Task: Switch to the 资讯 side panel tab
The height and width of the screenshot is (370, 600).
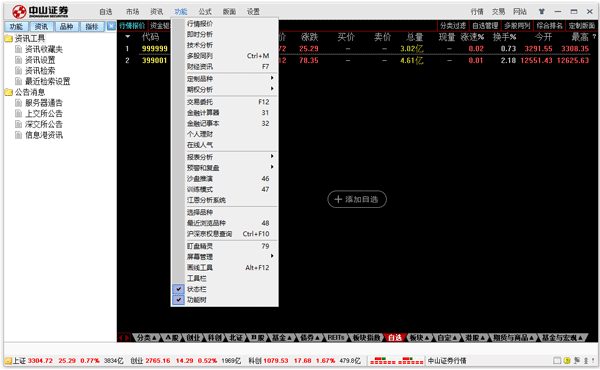Action: 41,26
